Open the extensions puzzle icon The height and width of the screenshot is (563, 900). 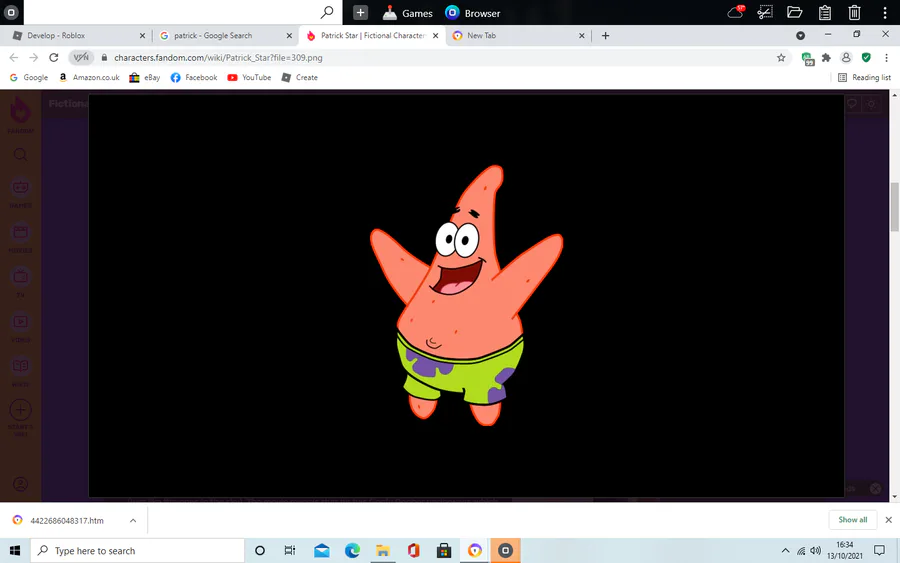point(827,57)
